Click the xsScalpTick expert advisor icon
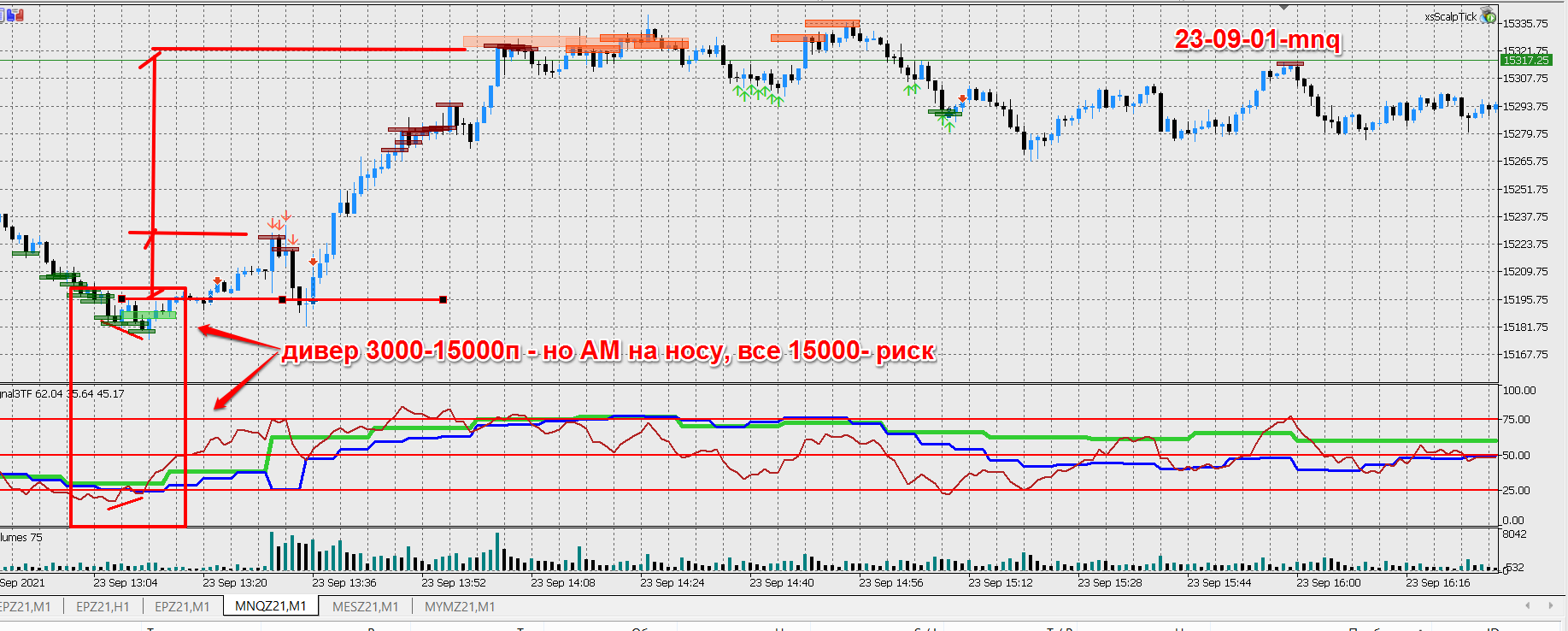 tap(1489, 15)
